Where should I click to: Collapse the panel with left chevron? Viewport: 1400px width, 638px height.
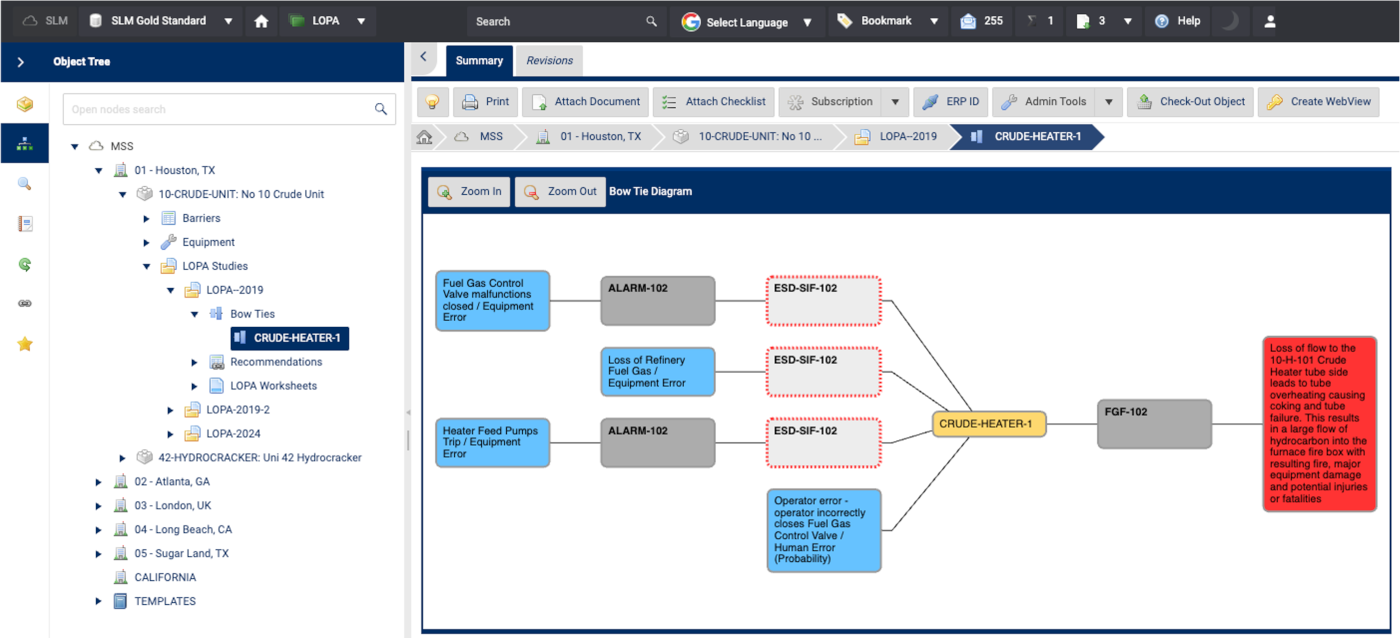[x=423, y=57]
